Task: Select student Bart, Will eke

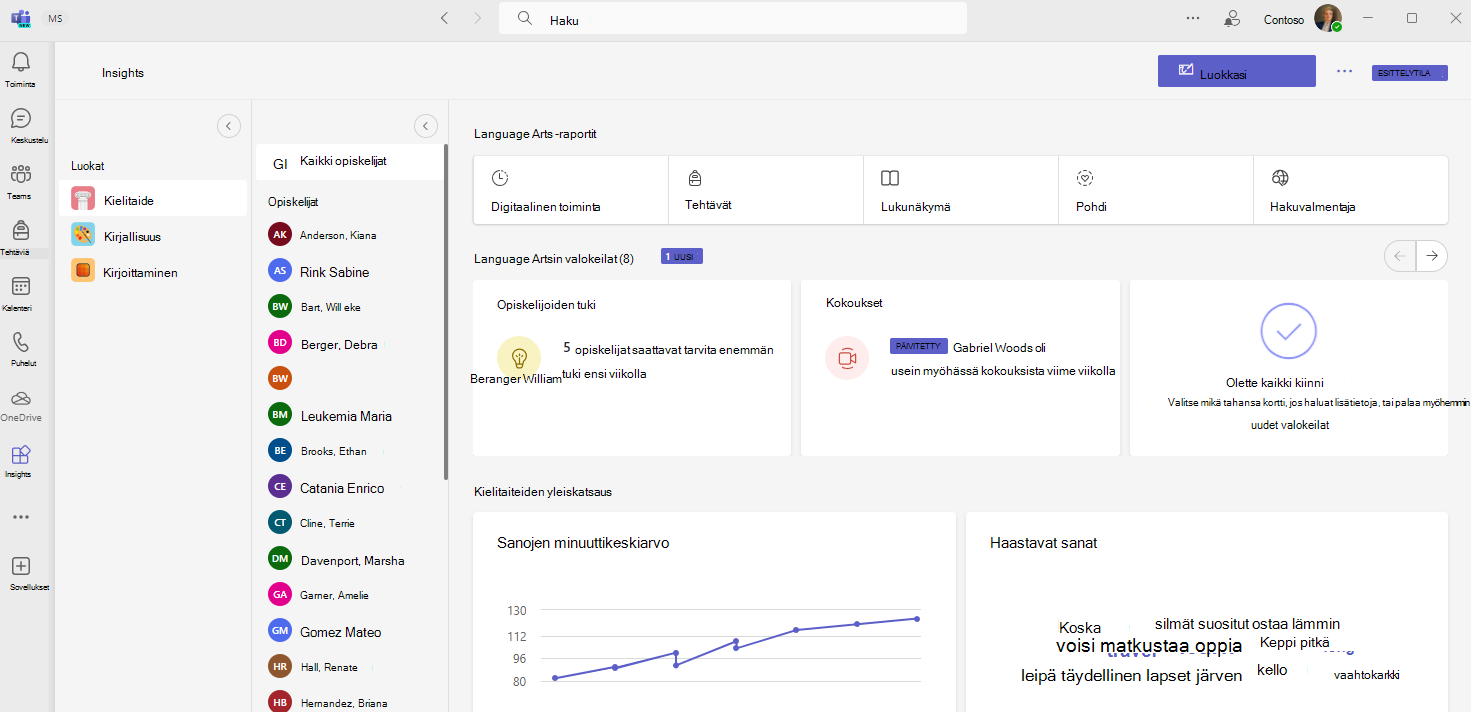Action: click(350, 307)
